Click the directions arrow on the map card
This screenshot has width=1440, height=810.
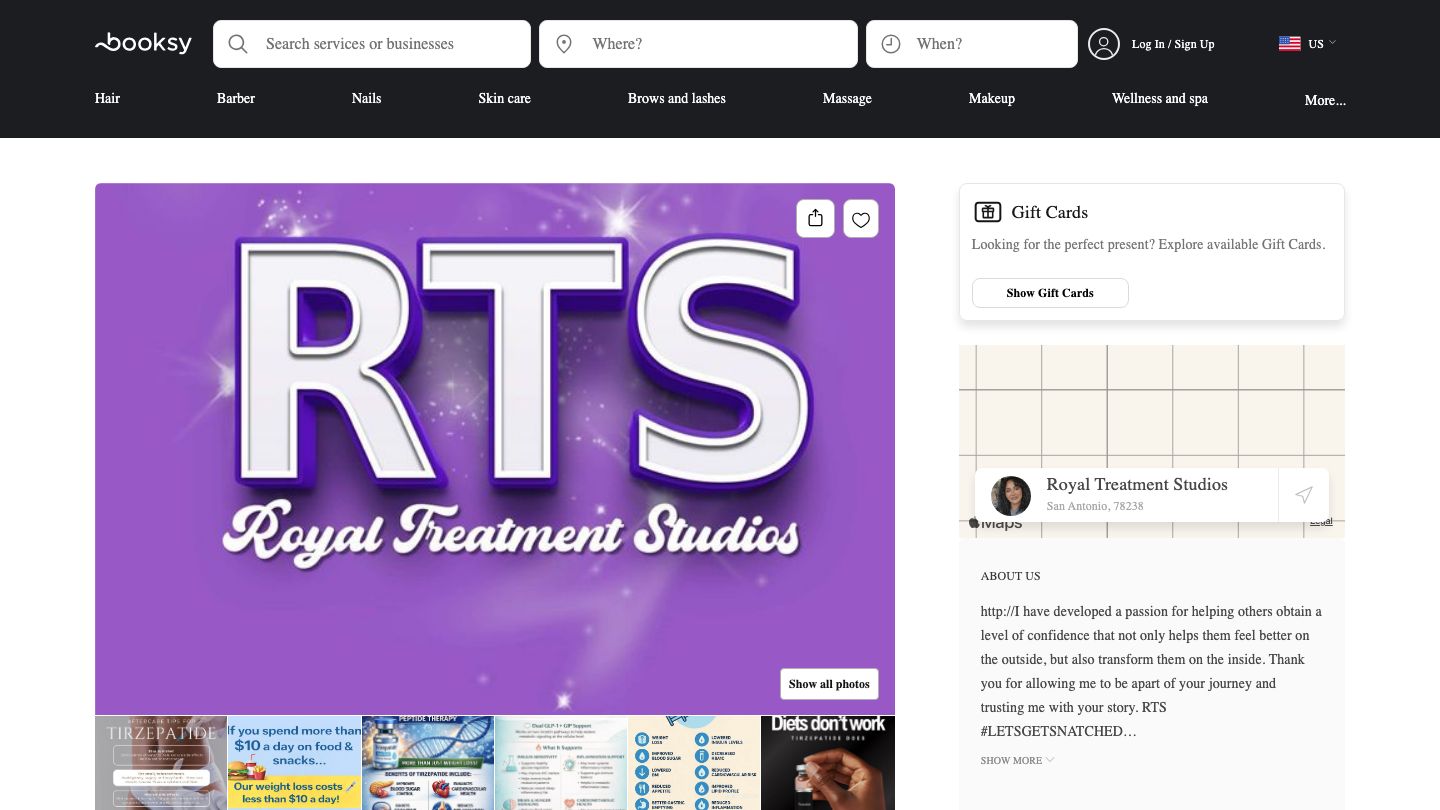point(1303,495)
